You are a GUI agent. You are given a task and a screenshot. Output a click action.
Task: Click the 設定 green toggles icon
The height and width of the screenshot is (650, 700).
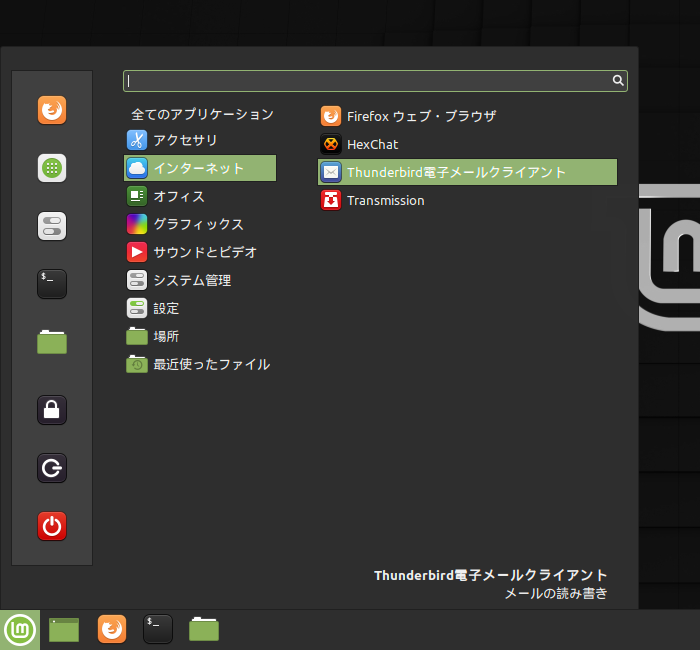(x=137, y=308)
